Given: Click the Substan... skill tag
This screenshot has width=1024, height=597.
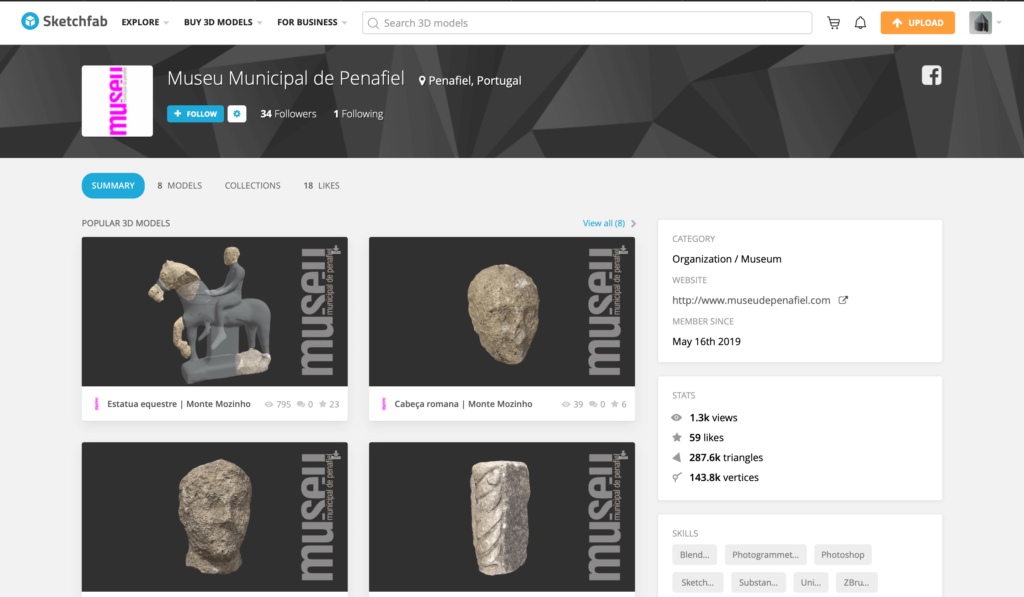Looking at the screenshot, I should click(758, 582).
